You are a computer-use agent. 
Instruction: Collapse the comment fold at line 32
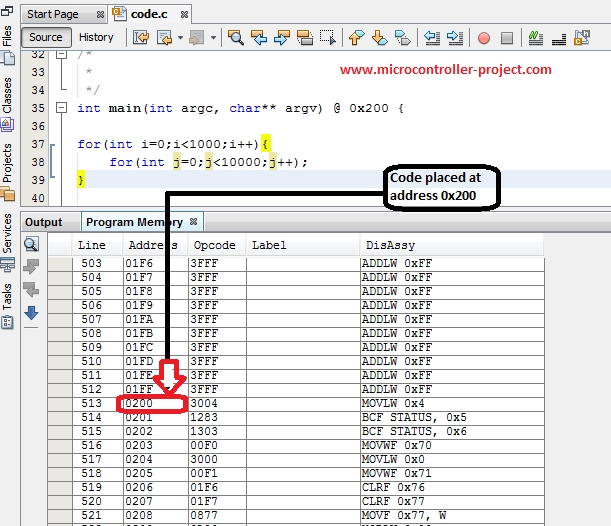pyautogui.click(x=61, y=54)
